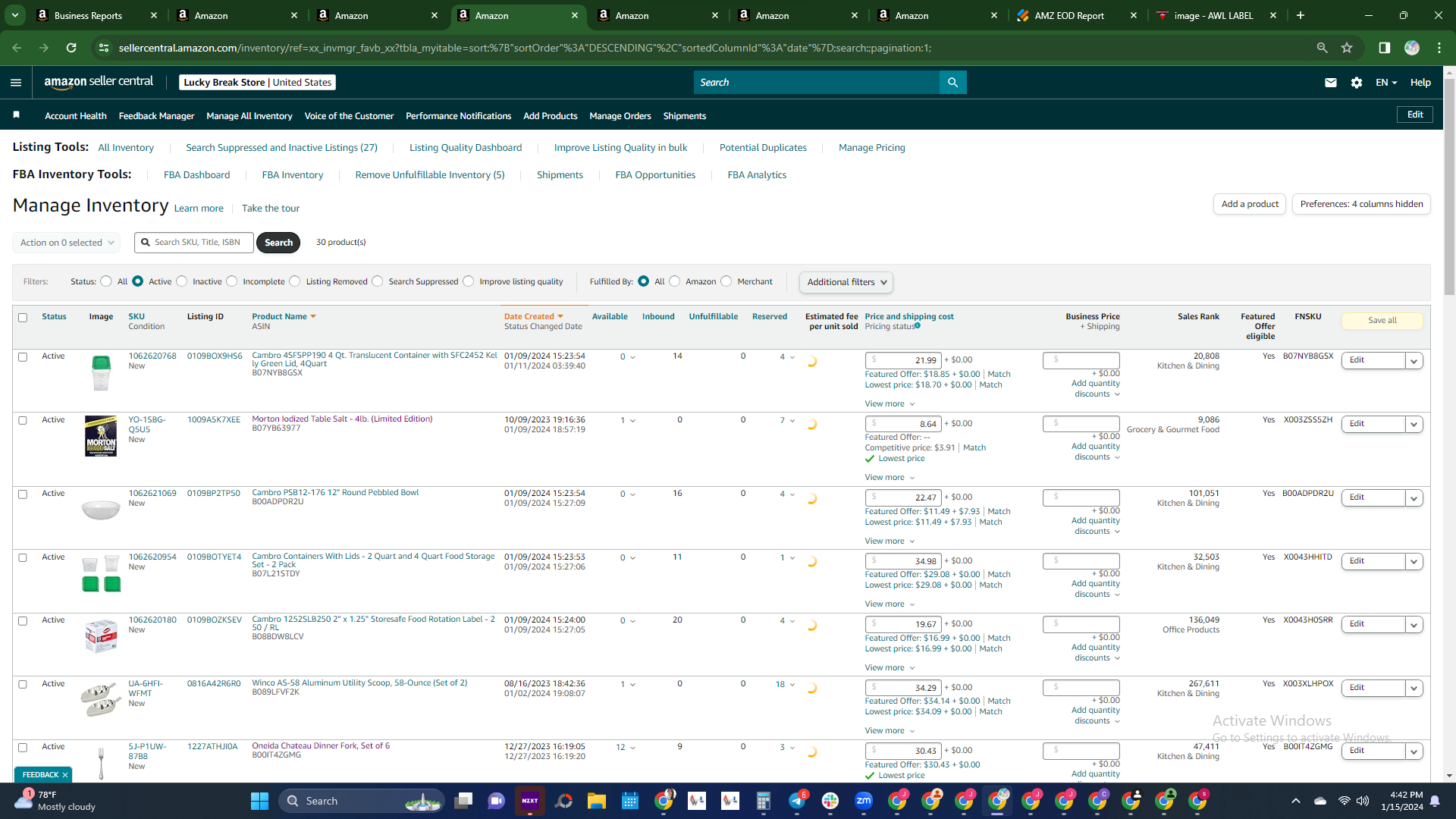Click the price field showing 21.99
This screenshot has width=1456, height=819.
[903, 361]
